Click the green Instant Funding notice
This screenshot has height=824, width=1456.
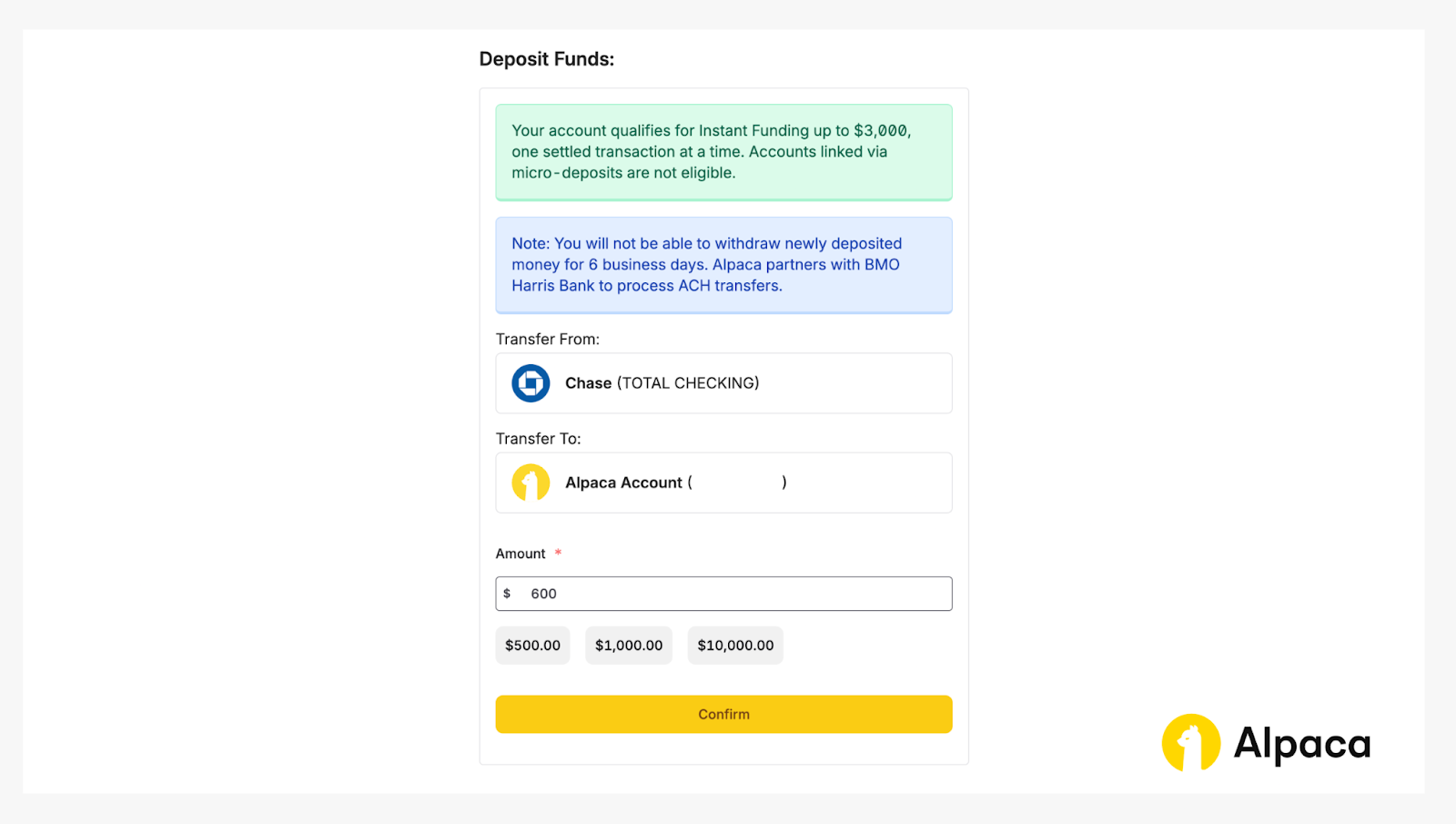point(723,152)
